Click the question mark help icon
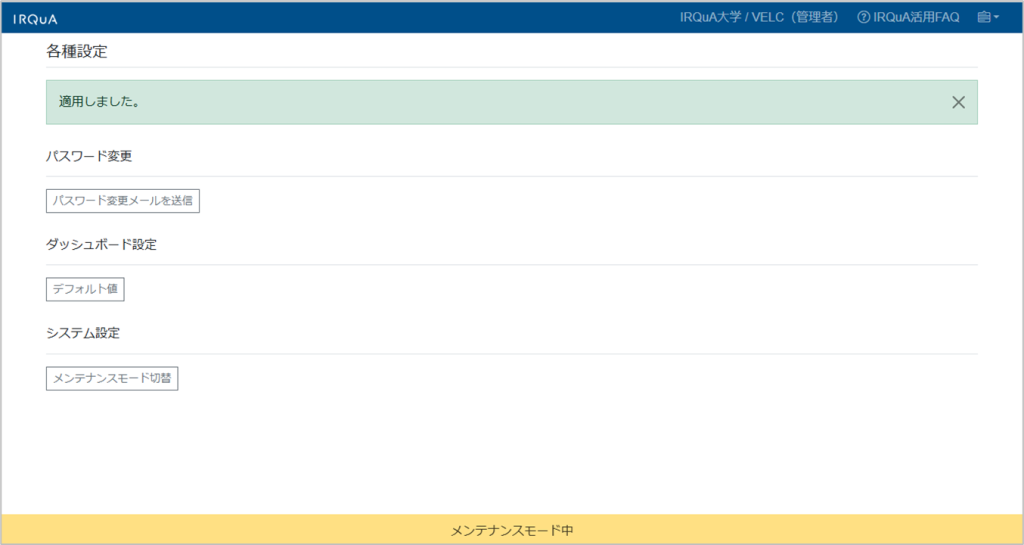The width and height of the screenshot is (1024, 545). 864,17
